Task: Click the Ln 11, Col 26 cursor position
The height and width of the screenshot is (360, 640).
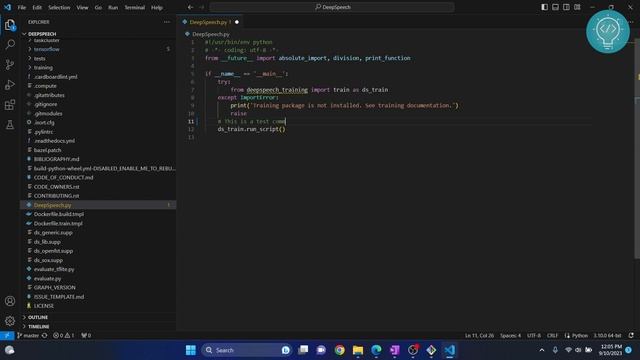Action: click(x=479, y=336)
